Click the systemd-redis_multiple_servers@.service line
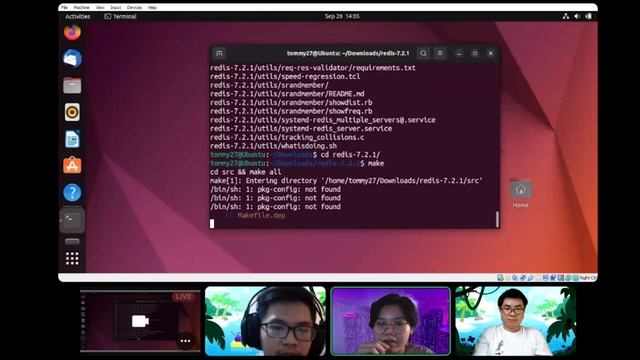 [322, 120]
